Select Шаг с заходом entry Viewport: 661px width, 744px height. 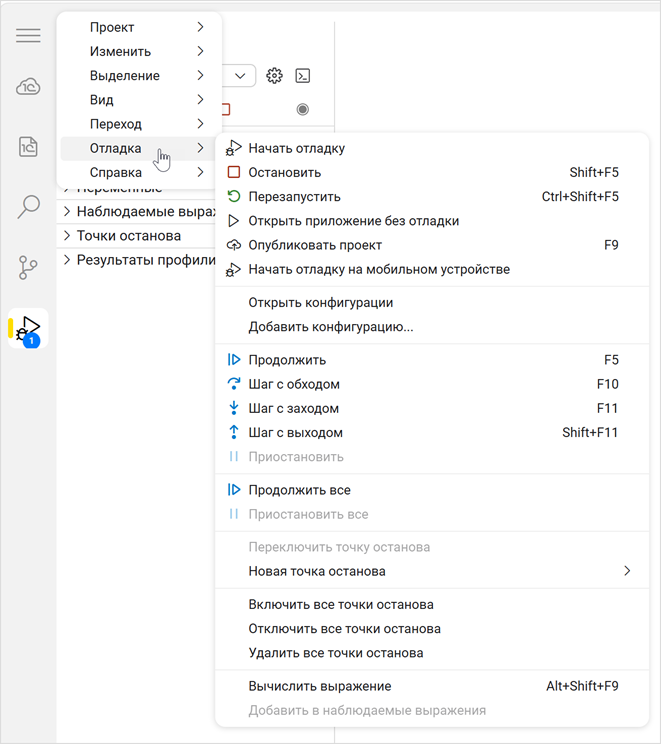click(432, 408)
